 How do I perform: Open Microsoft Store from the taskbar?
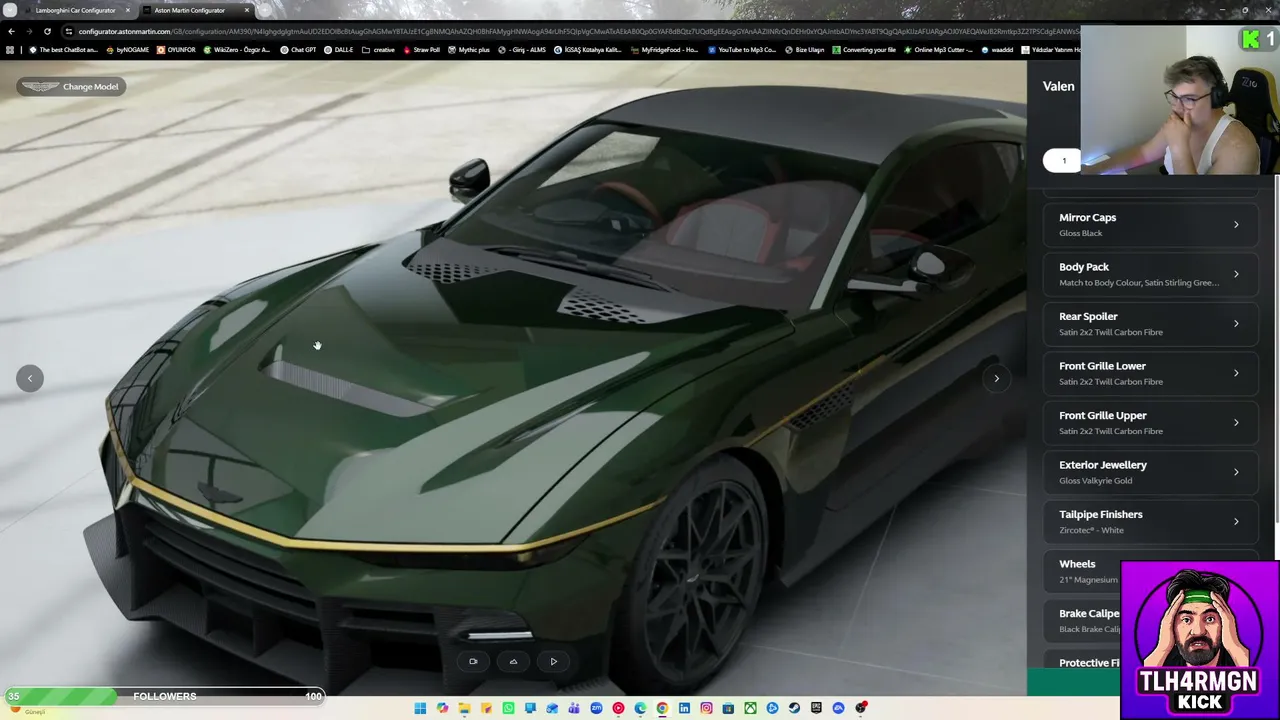(x=728, y=708)
